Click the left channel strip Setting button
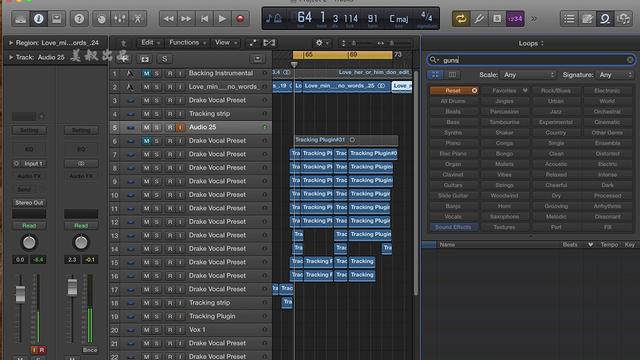Screen dimensions: 640x360 pos(29,131)
